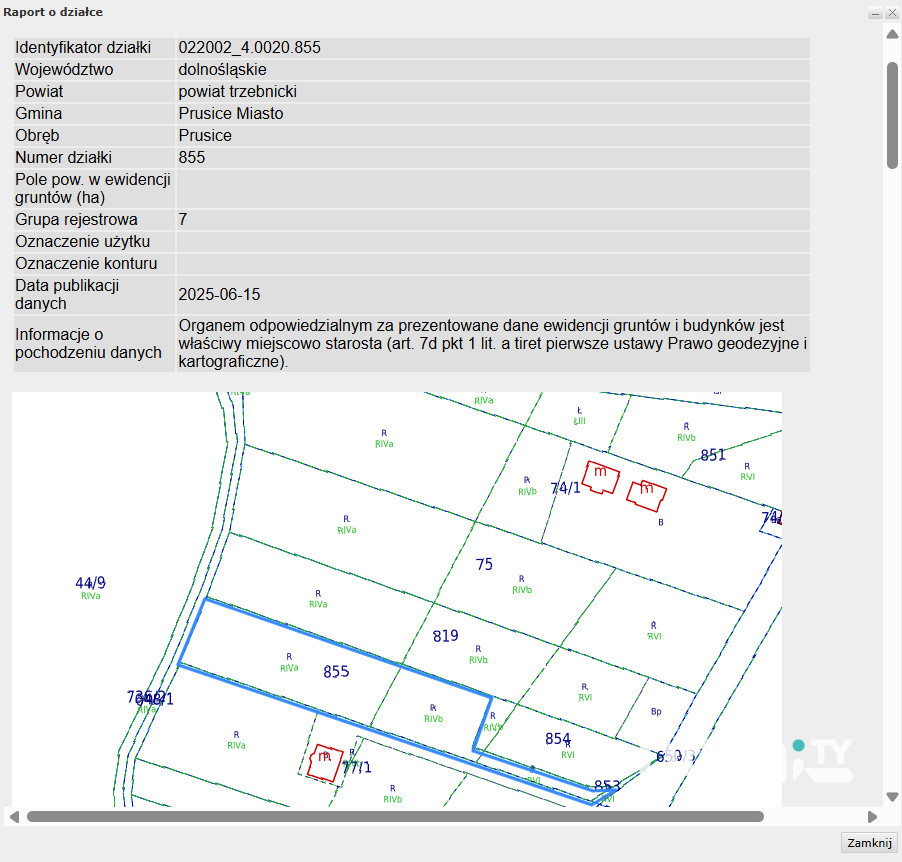Image resolution: width=902 pixels, height=862 pixels.
Task: Click the vertical scrollbar up arrow
Action: (x=892, y=34)
